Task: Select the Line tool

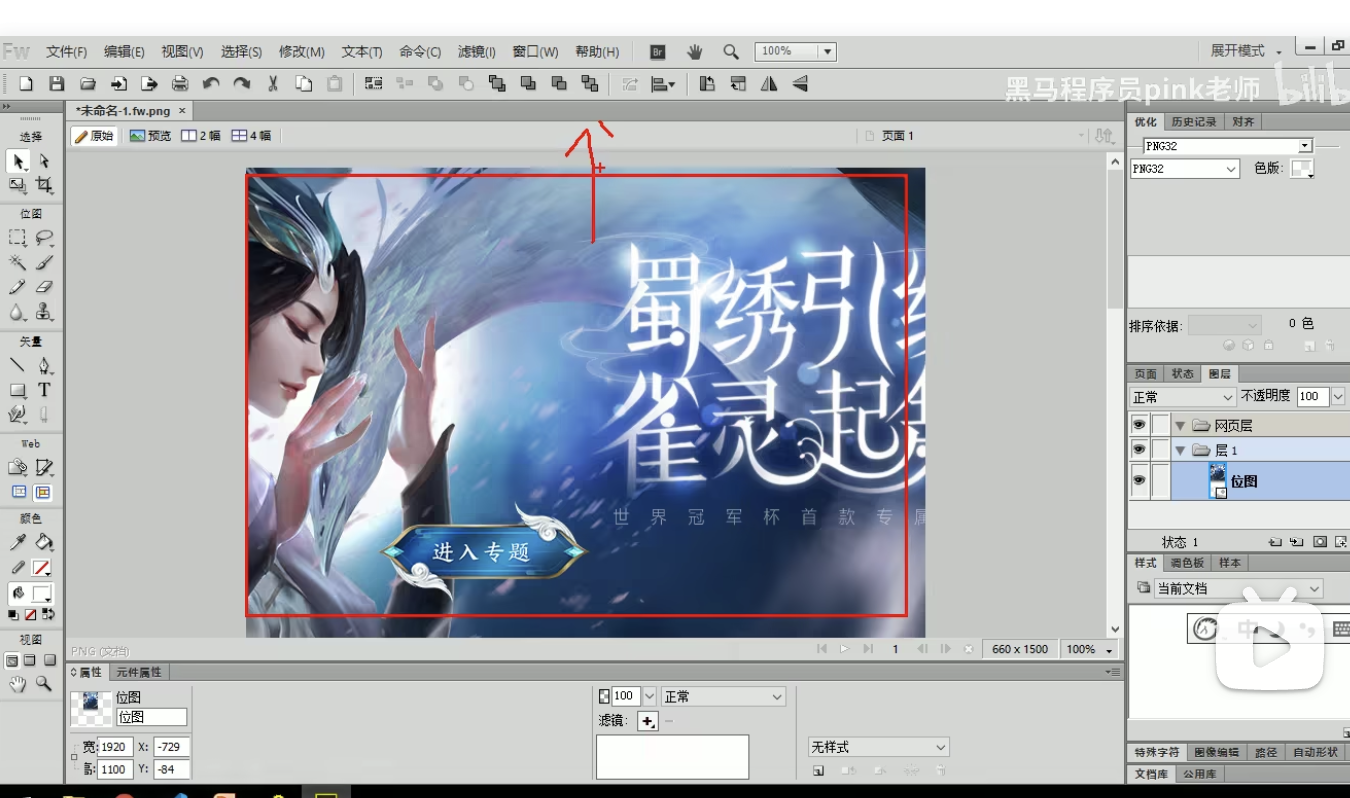Action: (x=18, y=365)
